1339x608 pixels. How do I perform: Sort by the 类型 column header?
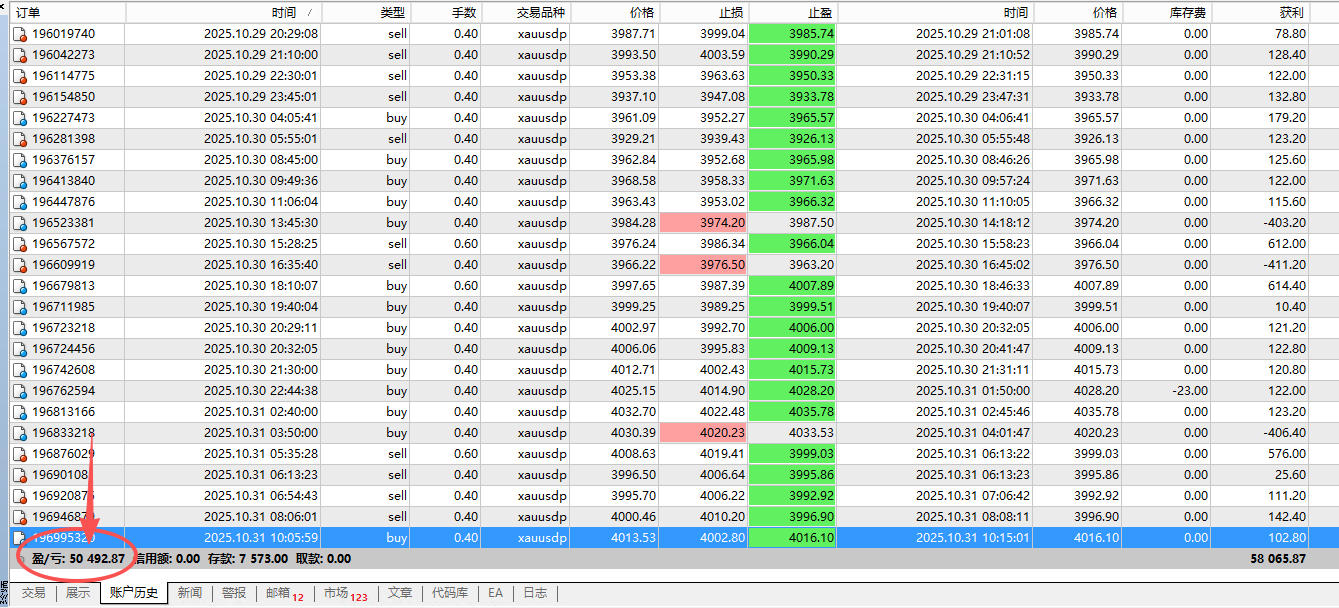click(367, 13)
